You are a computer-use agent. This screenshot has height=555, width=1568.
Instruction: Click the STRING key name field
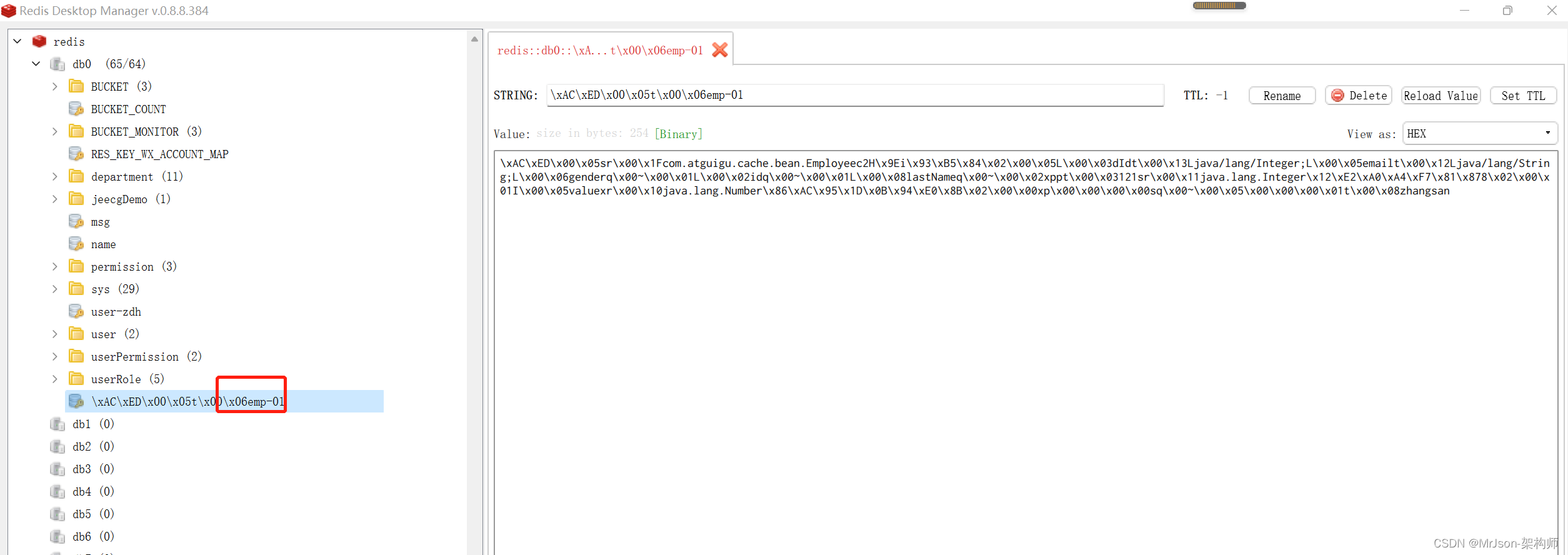point(855,95)
